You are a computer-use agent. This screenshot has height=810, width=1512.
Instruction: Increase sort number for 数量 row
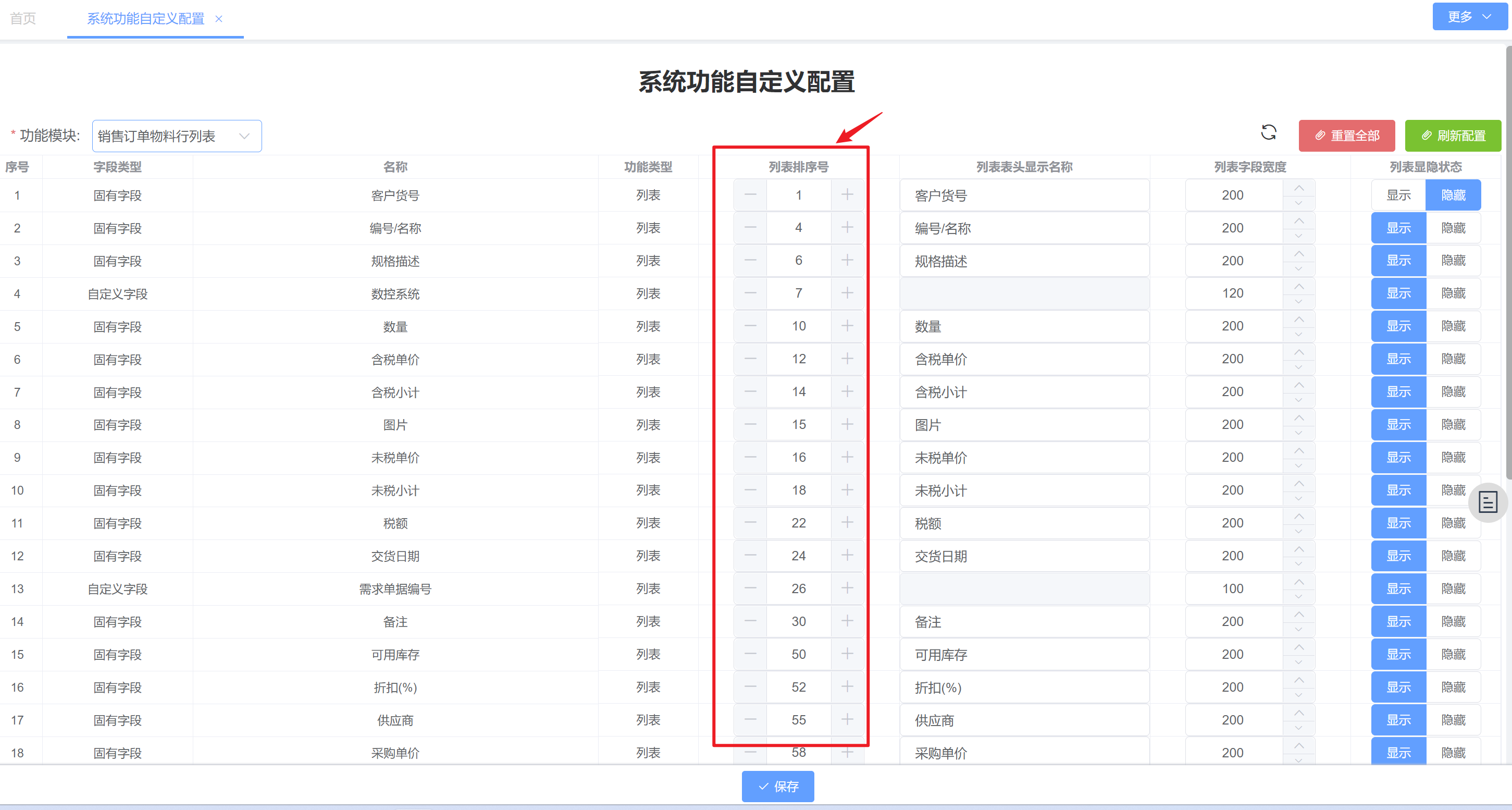point(847,326)
